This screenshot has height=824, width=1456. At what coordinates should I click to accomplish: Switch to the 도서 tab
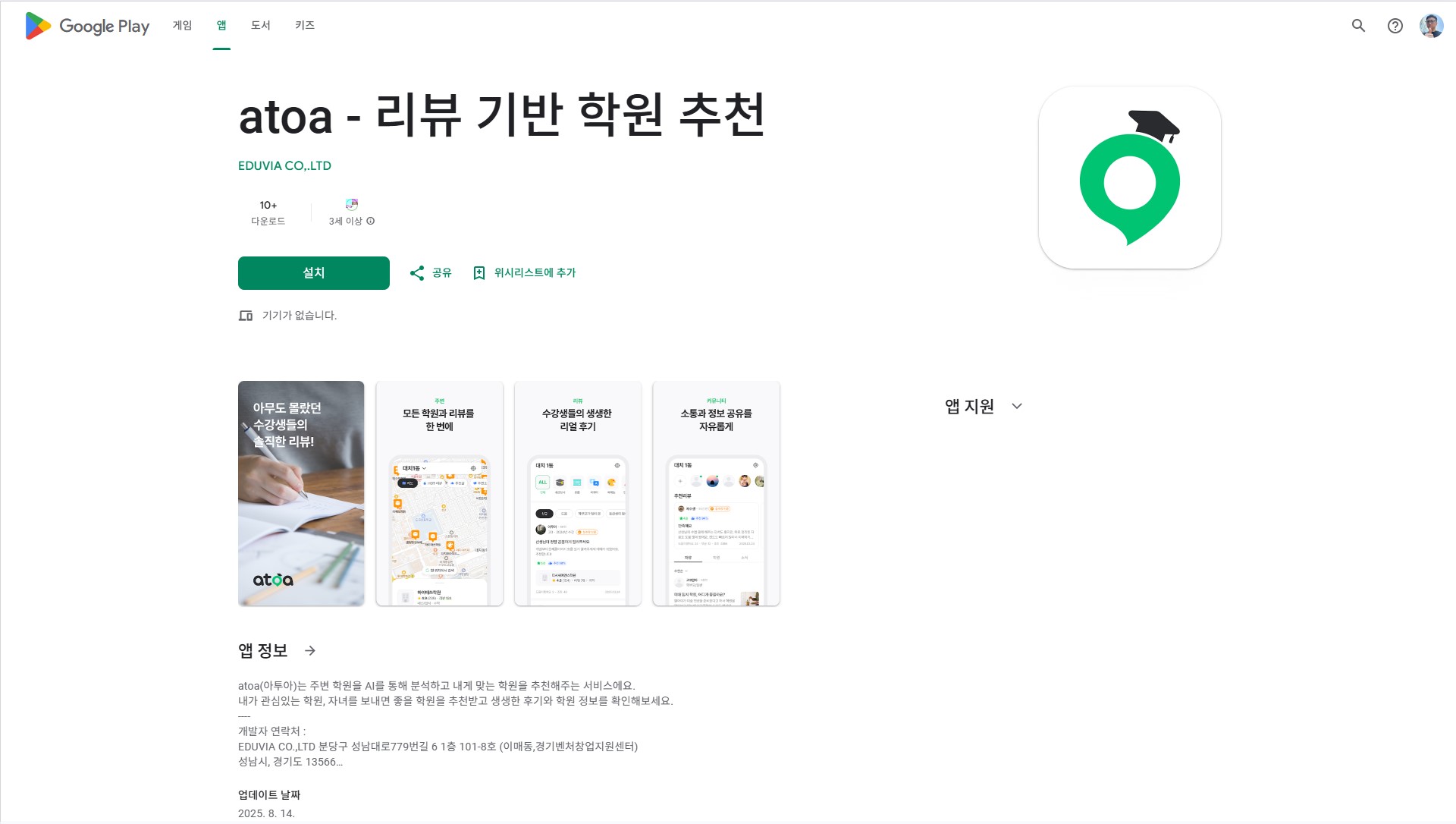260,26
